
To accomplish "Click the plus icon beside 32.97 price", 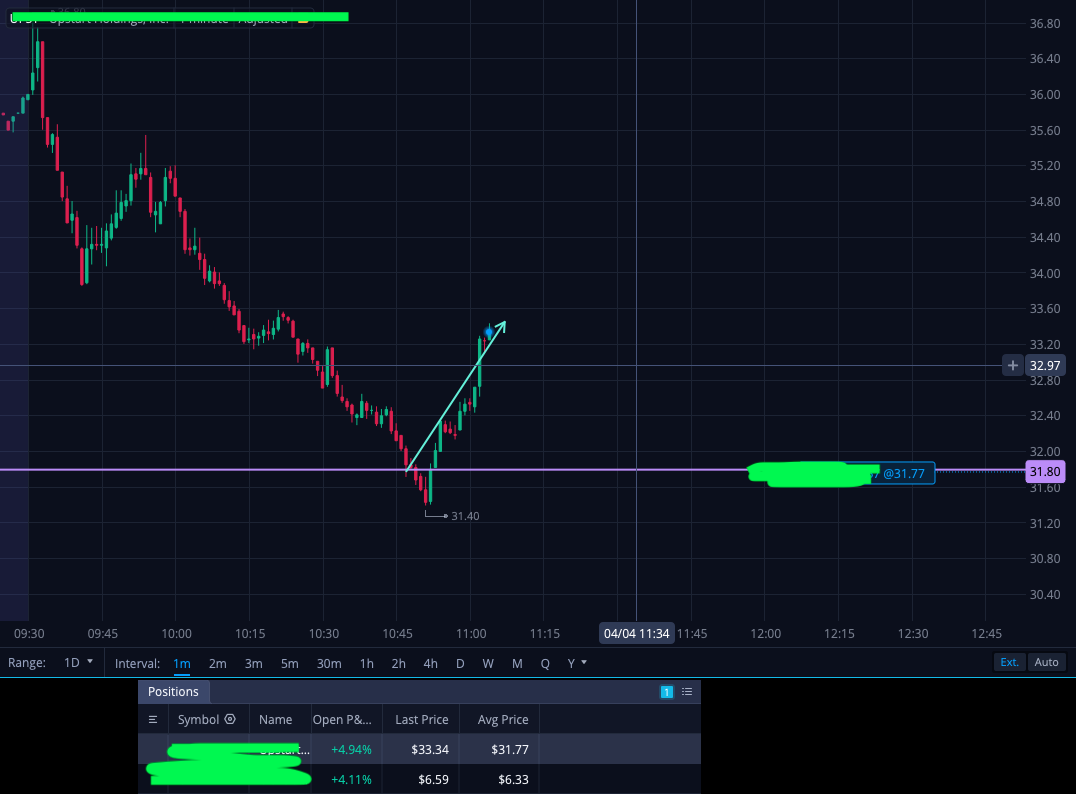I will point(1012,366).
